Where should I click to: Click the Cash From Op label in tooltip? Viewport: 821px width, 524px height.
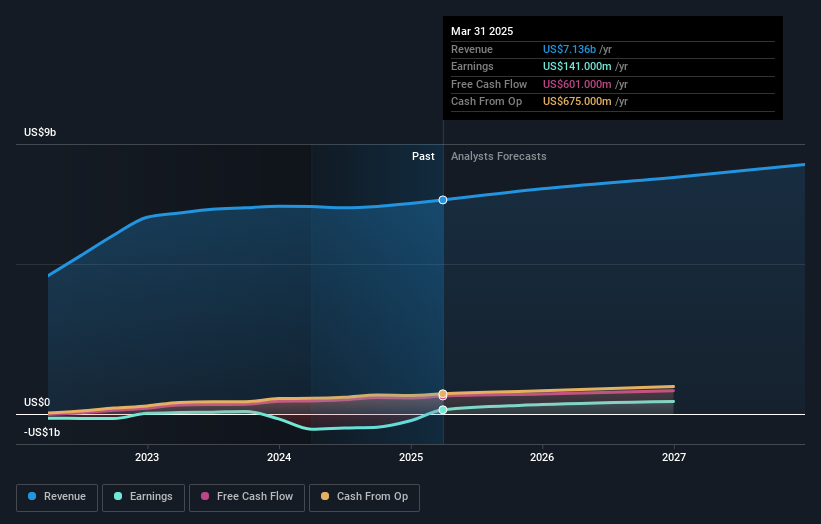click(486, 102)
